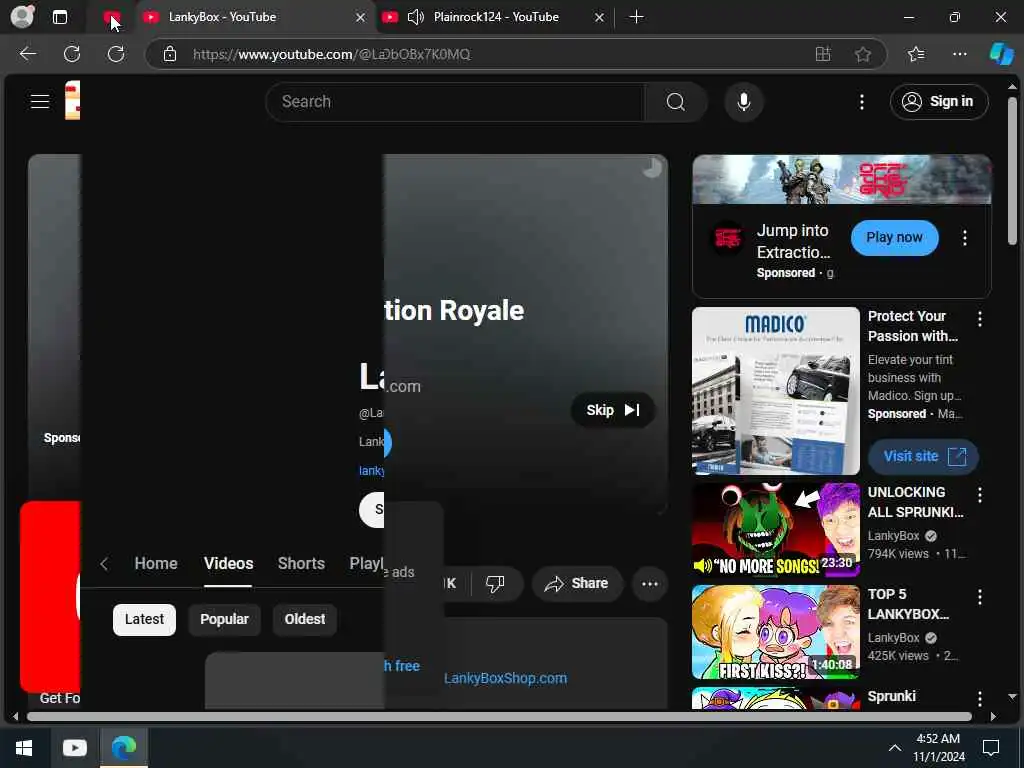The width and height of the screenshot is (1024, 768).
Task: Select the channel Home tab
Action: (156, 564)
